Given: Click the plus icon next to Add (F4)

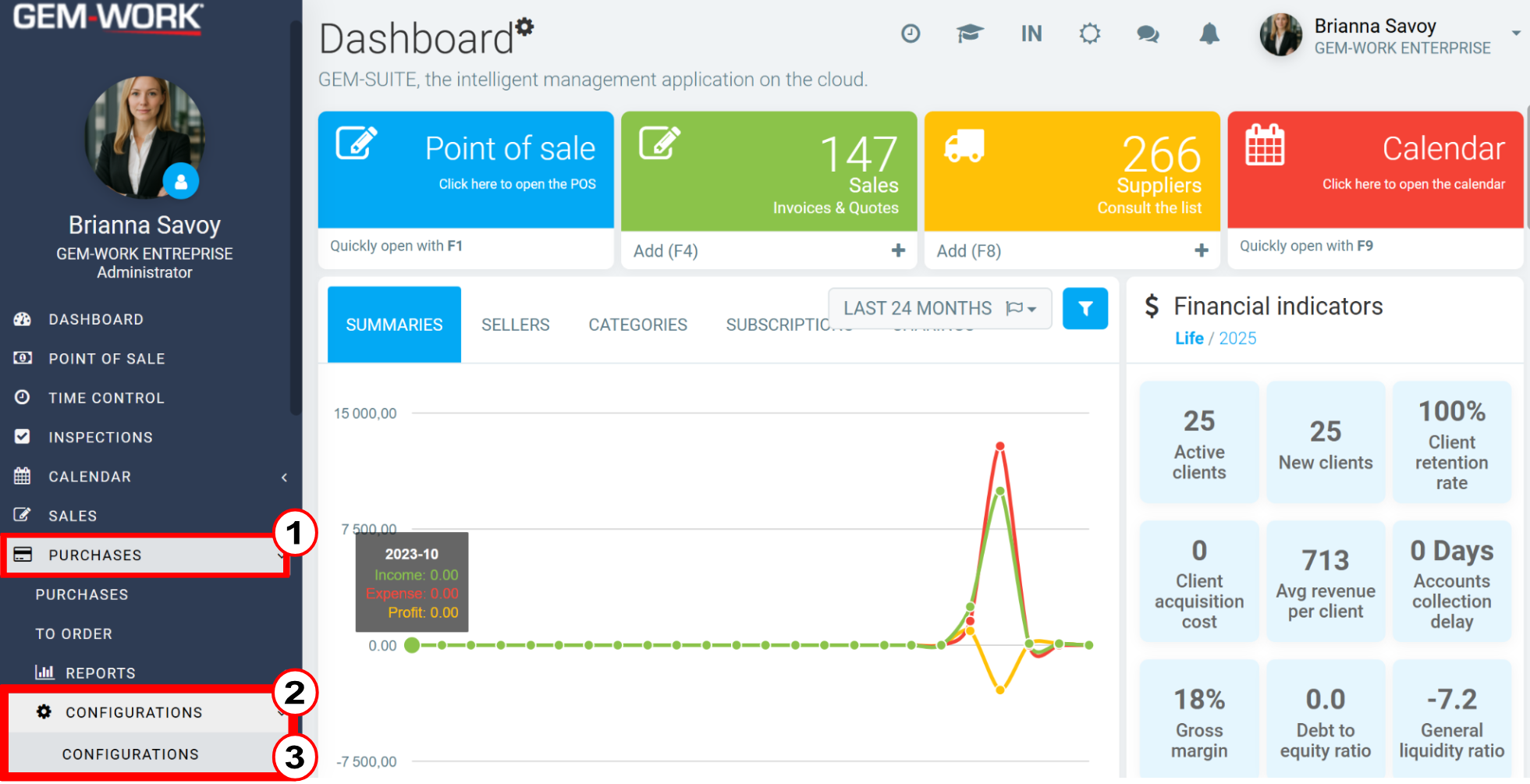Looking at the screenshot, I should pyautogui.click(x=899, y=250).
